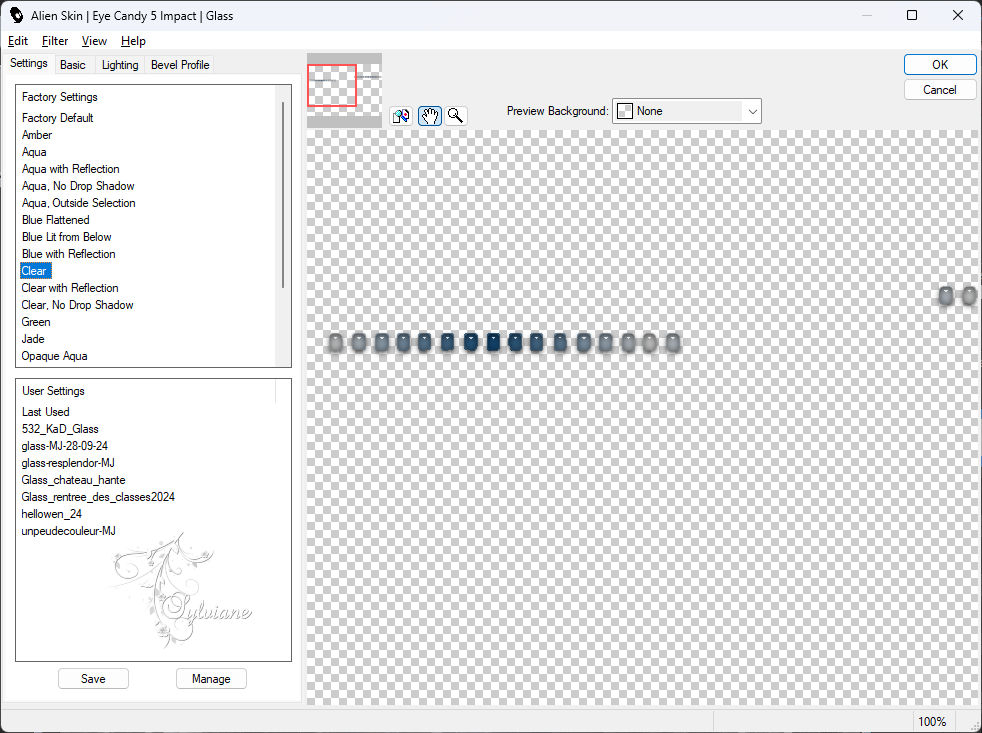Click the navigator thumbnail preview
Screen dimensions: 982x733
[344, 90]
